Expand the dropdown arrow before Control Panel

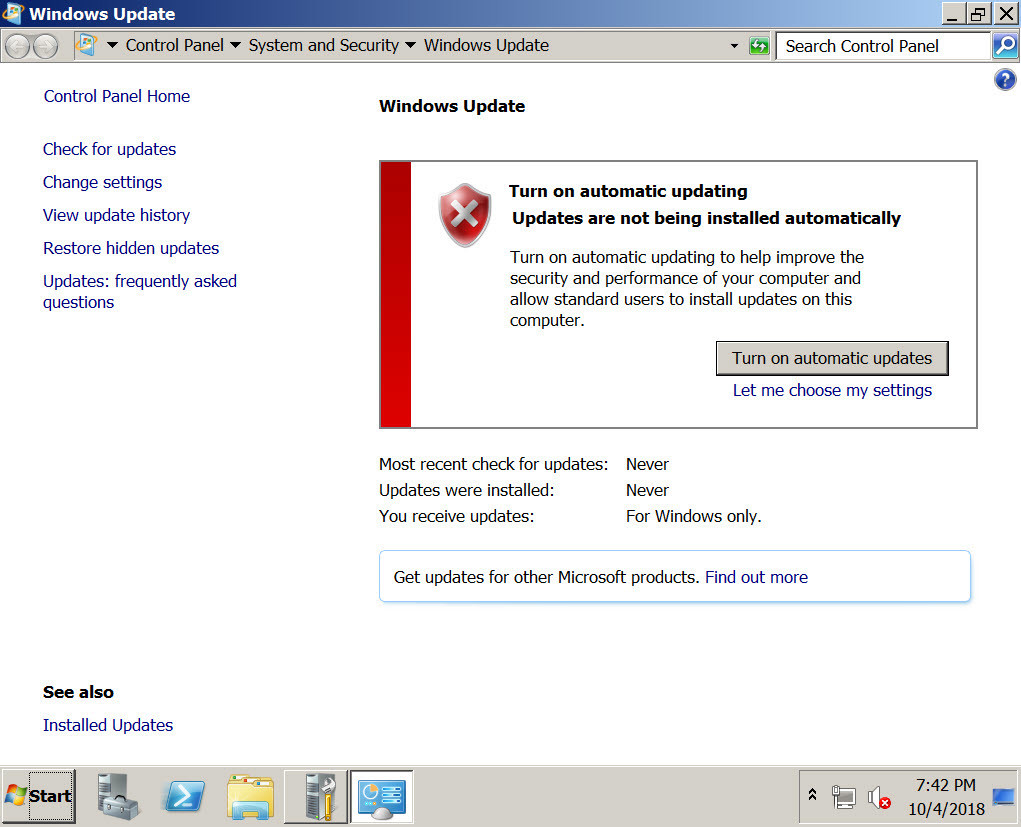[x=113, y=46]
